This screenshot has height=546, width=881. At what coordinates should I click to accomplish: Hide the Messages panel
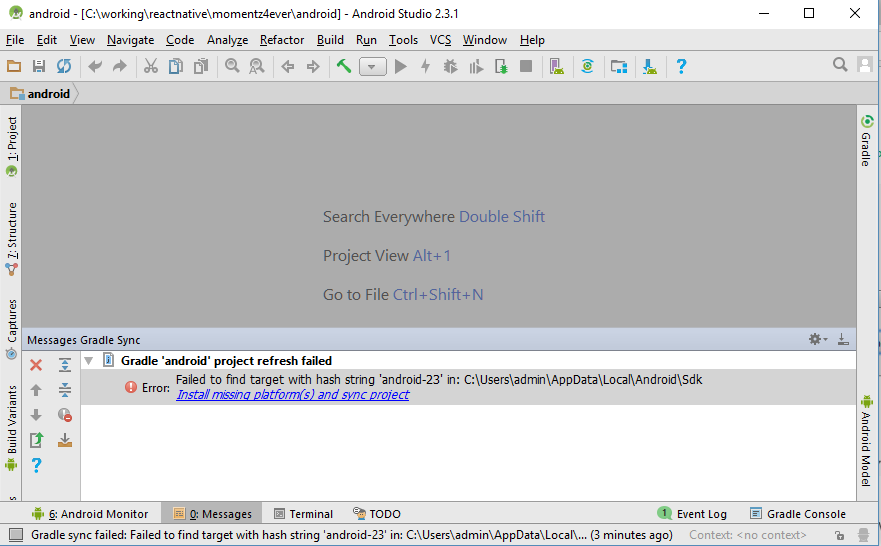pos(843,339)
